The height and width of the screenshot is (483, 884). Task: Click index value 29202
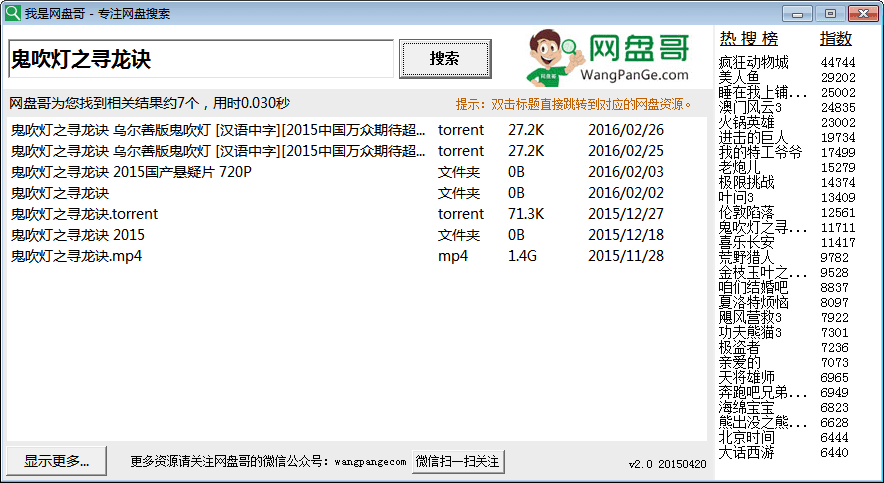tap(838, 77)
